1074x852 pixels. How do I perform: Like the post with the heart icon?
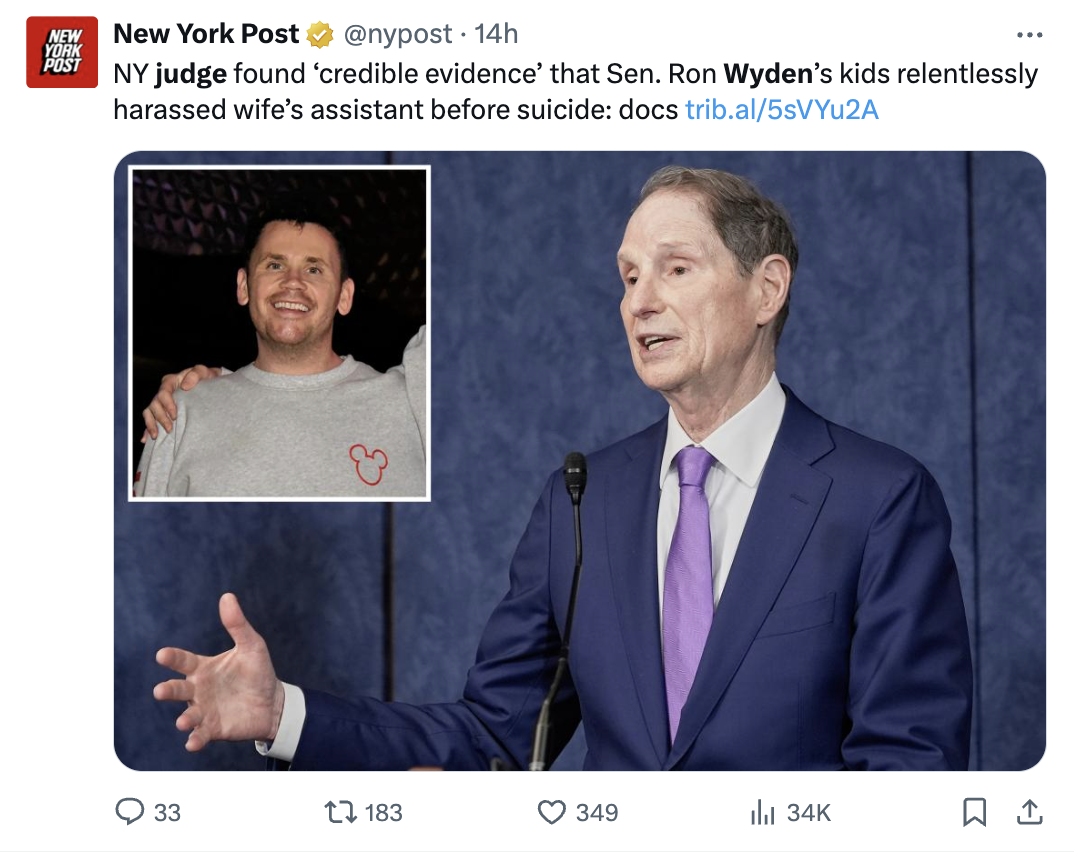[551, 812]
